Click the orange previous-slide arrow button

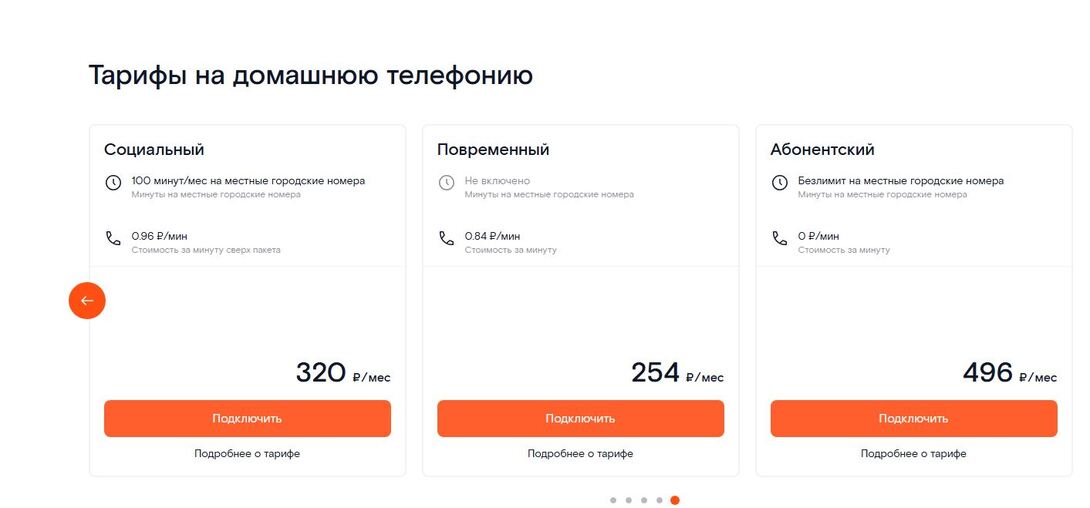(x=87, y=300)
